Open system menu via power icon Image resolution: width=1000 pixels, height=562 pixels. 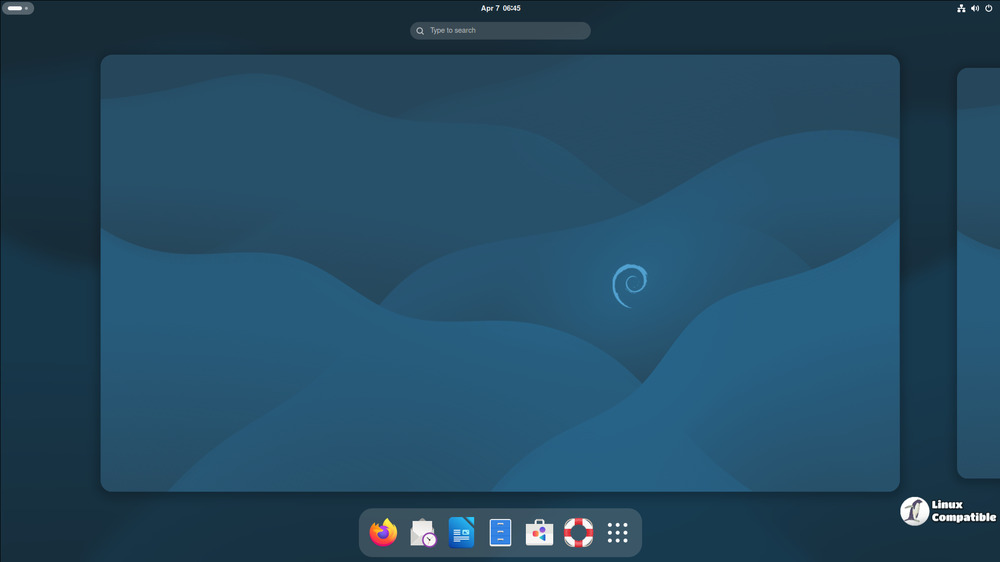(x=989, y=8)
